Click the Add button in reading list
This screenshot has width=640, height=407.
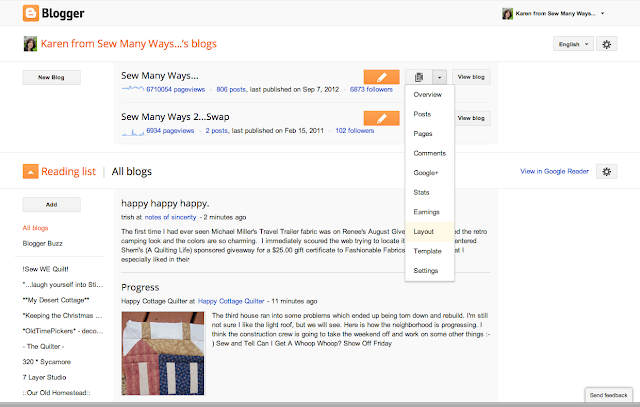51,205
